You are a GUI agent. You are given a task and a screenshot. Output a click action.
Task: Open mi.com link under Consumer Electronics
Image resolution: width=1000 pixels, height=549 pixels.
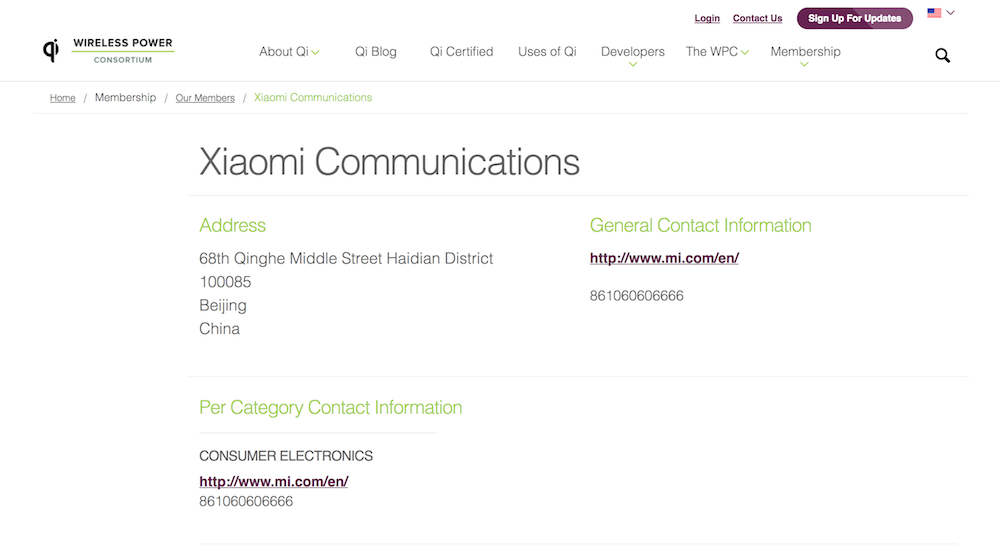[274, 481]
